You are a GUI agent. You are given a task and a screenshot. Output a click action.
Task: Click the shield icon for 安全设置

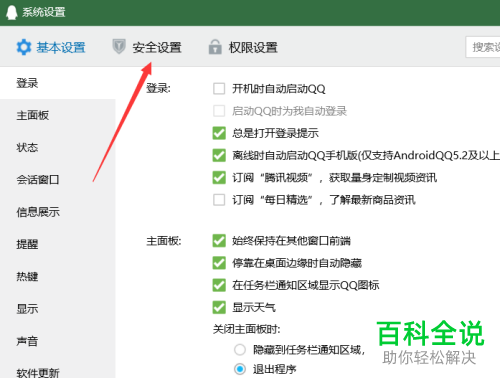[119, 47]
